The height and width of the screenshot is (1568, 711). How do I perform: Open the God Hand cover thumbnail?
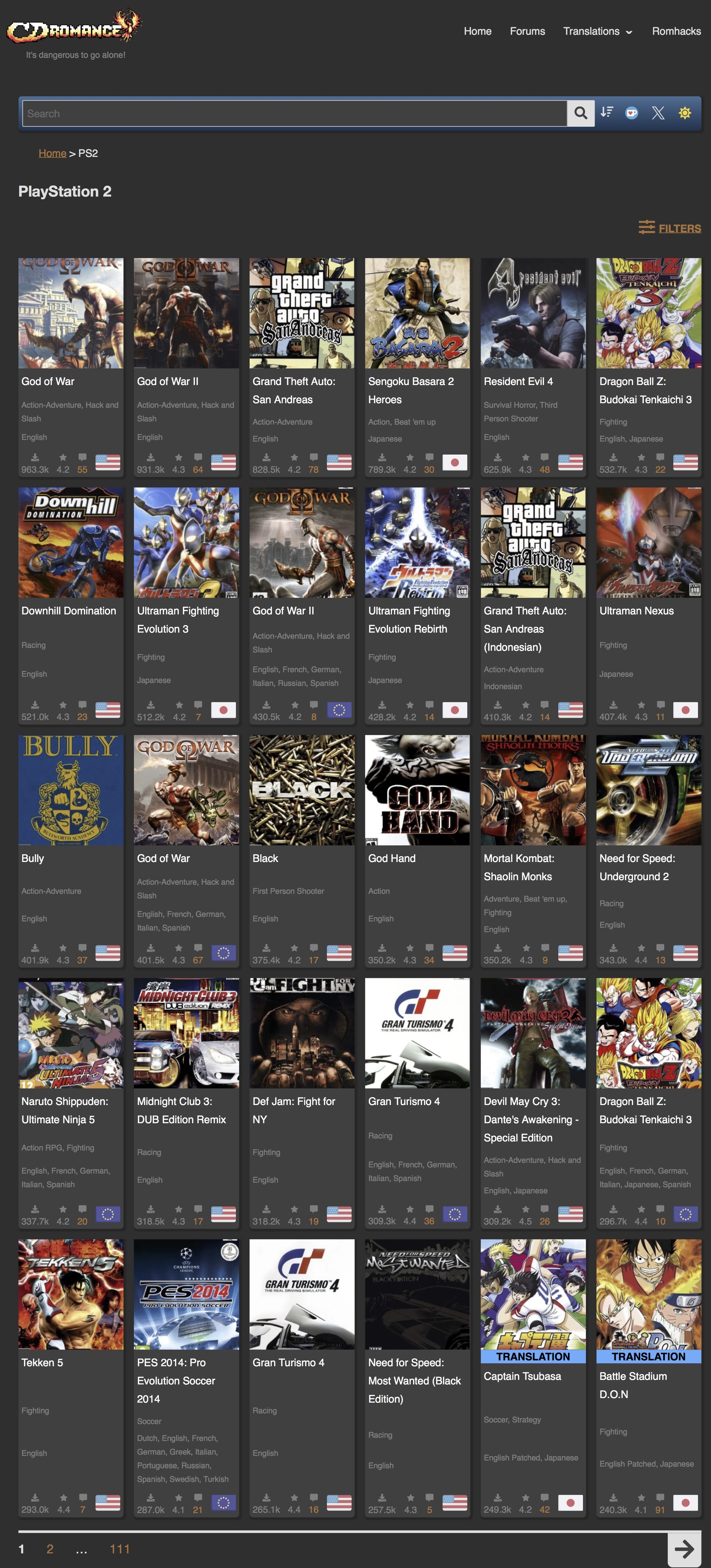click(417, 790)
